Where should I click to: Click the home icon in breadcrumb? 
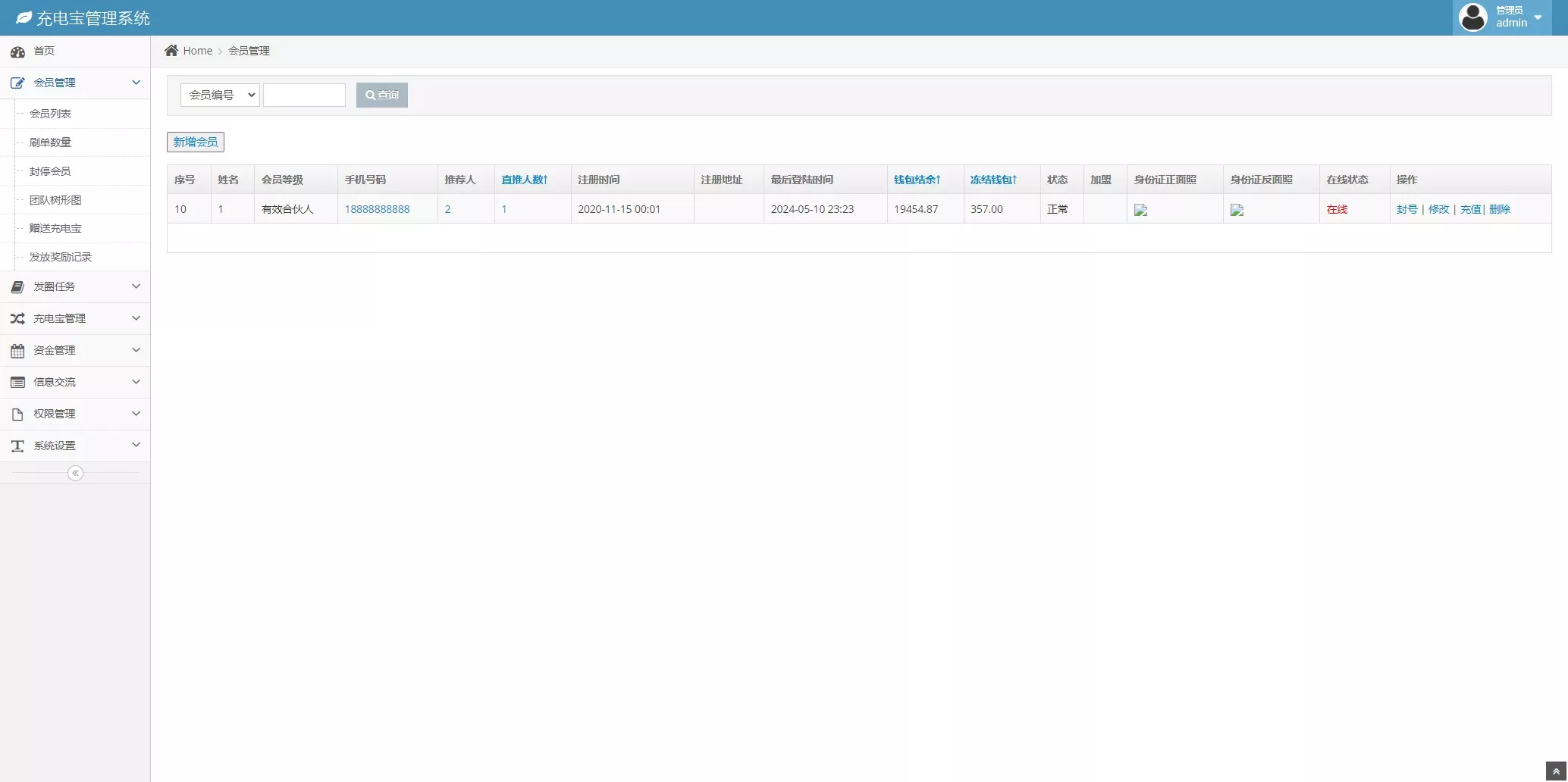pos(171,51)
